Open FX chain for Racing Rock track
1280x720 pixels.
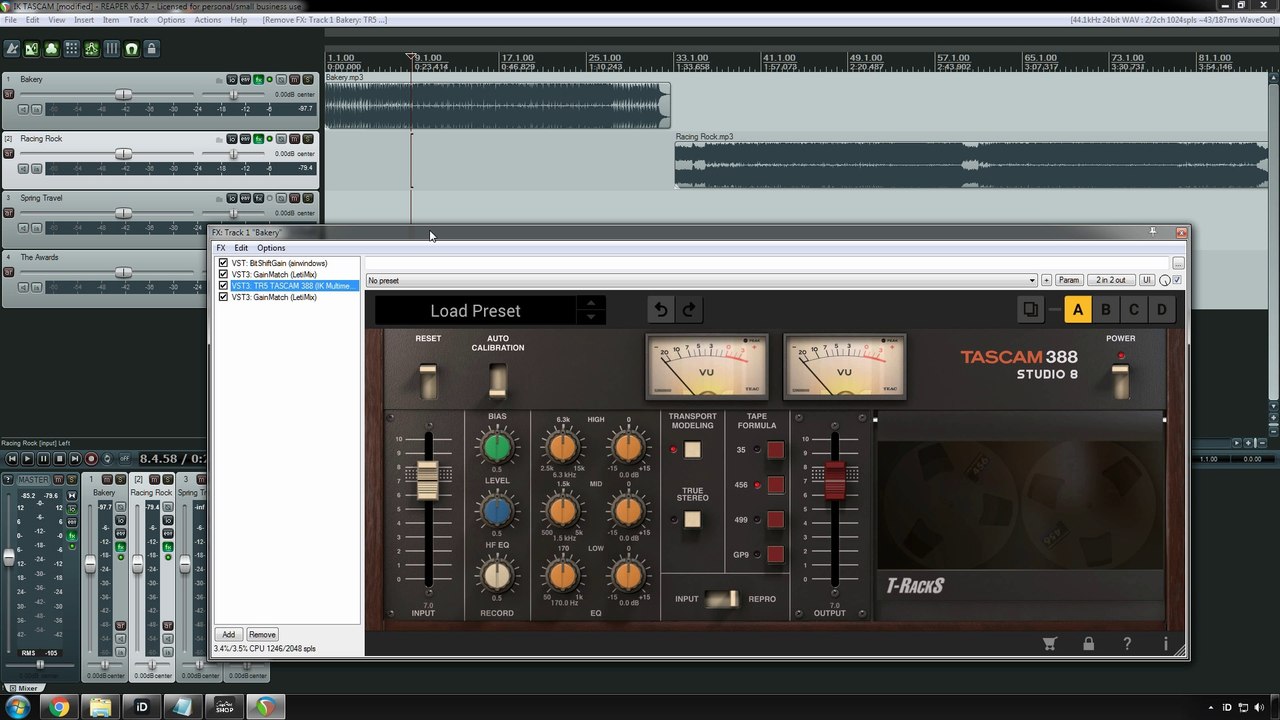[258, 139]
